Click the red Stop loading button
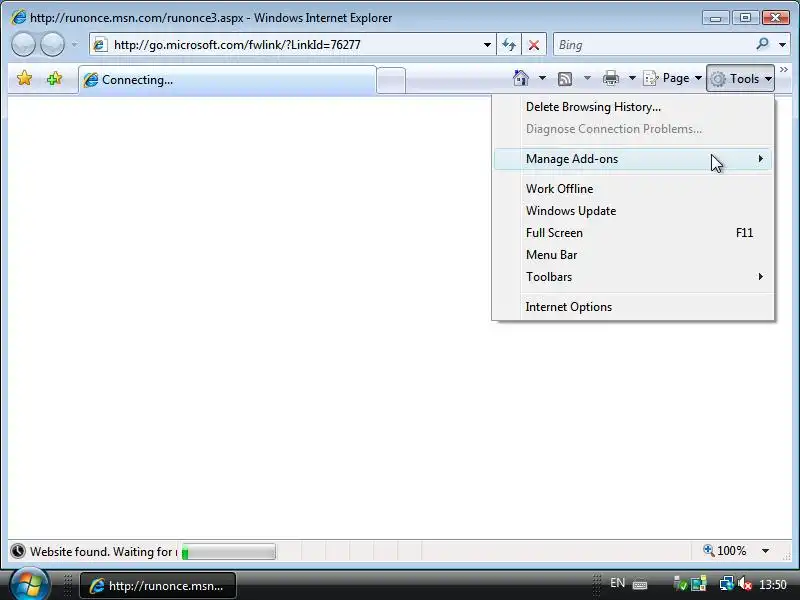Screen dimensions: 800x600 pyautogui.click(x=534, y=45)
